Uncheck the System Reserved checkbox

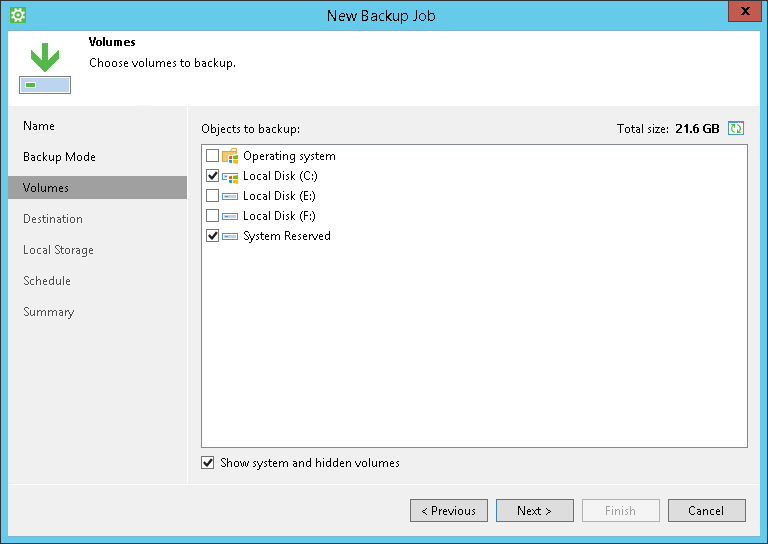(x=212, y=236)
